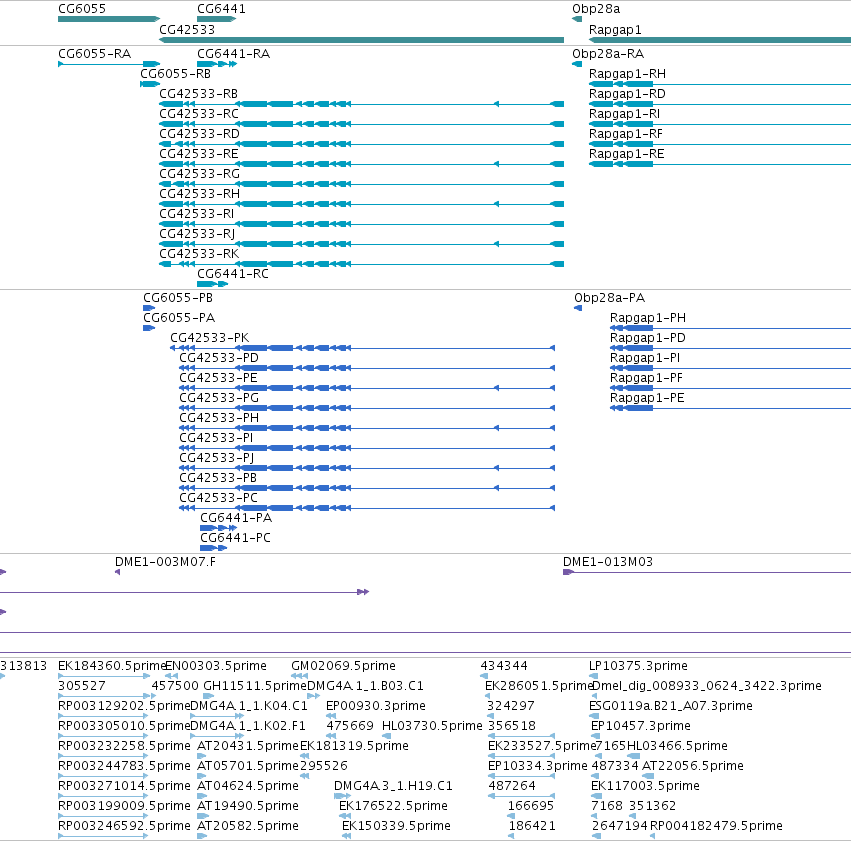The height and width of the screenshot is (841, 851).
Task: Open transcript CG6055-RA label
Action: coord(94,54)
